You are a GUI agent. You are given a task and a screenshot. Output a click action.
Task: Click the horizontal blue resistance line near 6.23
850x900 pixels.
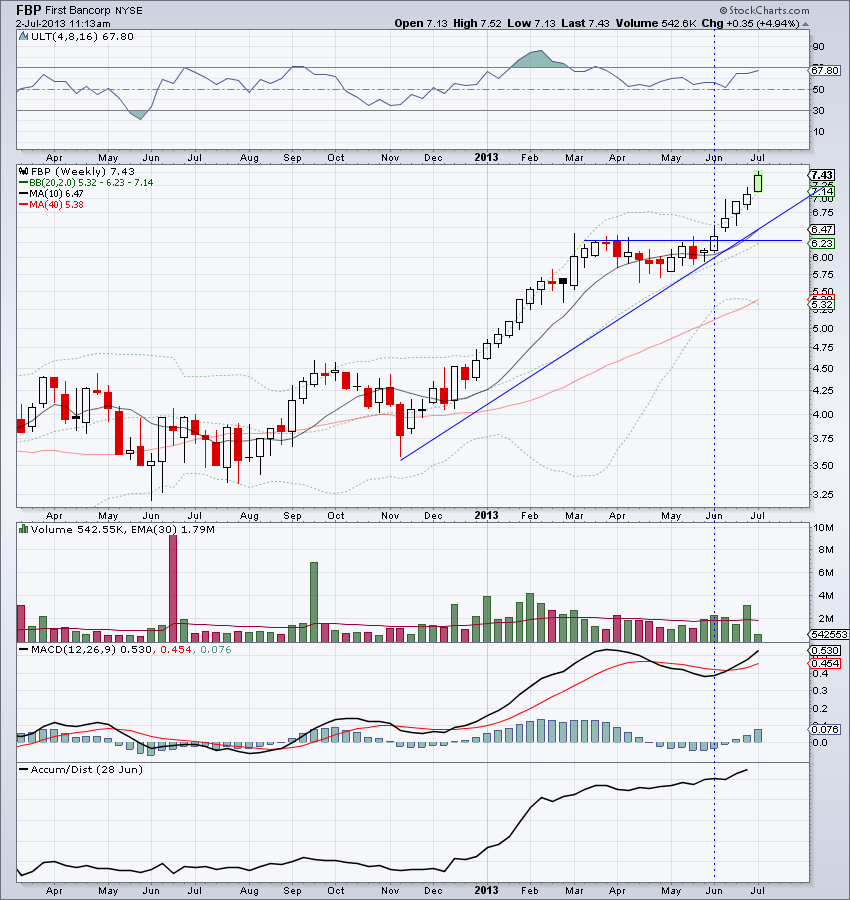pos(693,240)
